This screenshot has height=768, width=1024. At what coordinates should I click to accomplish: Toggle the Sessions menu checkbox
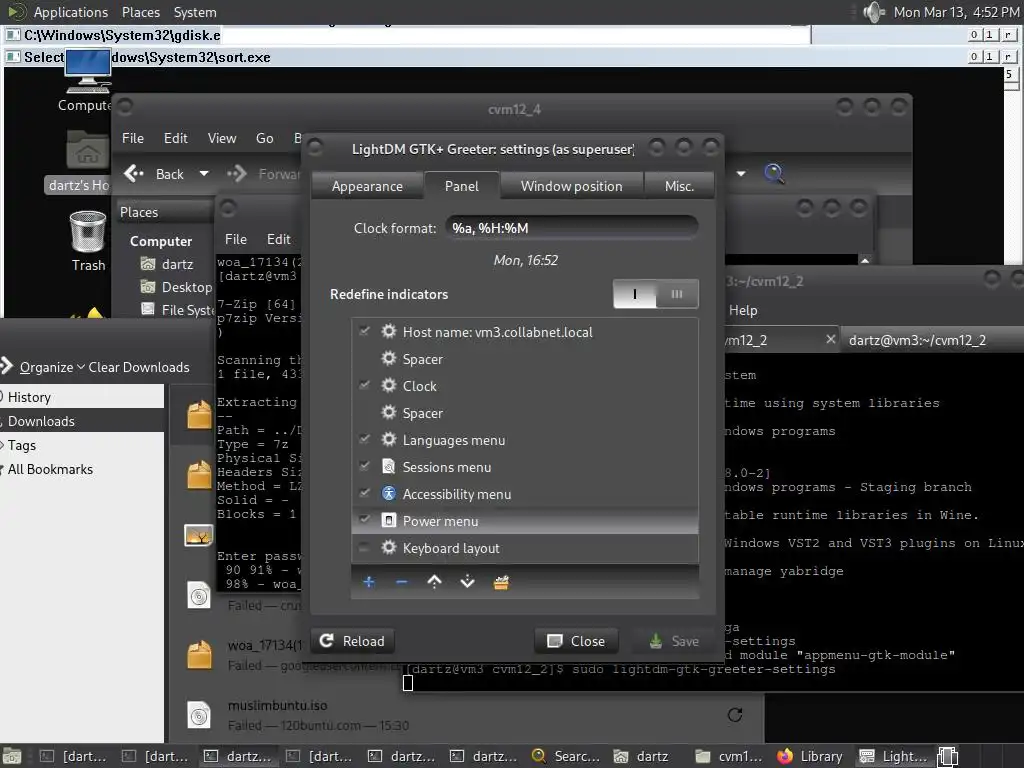(364, 466)
